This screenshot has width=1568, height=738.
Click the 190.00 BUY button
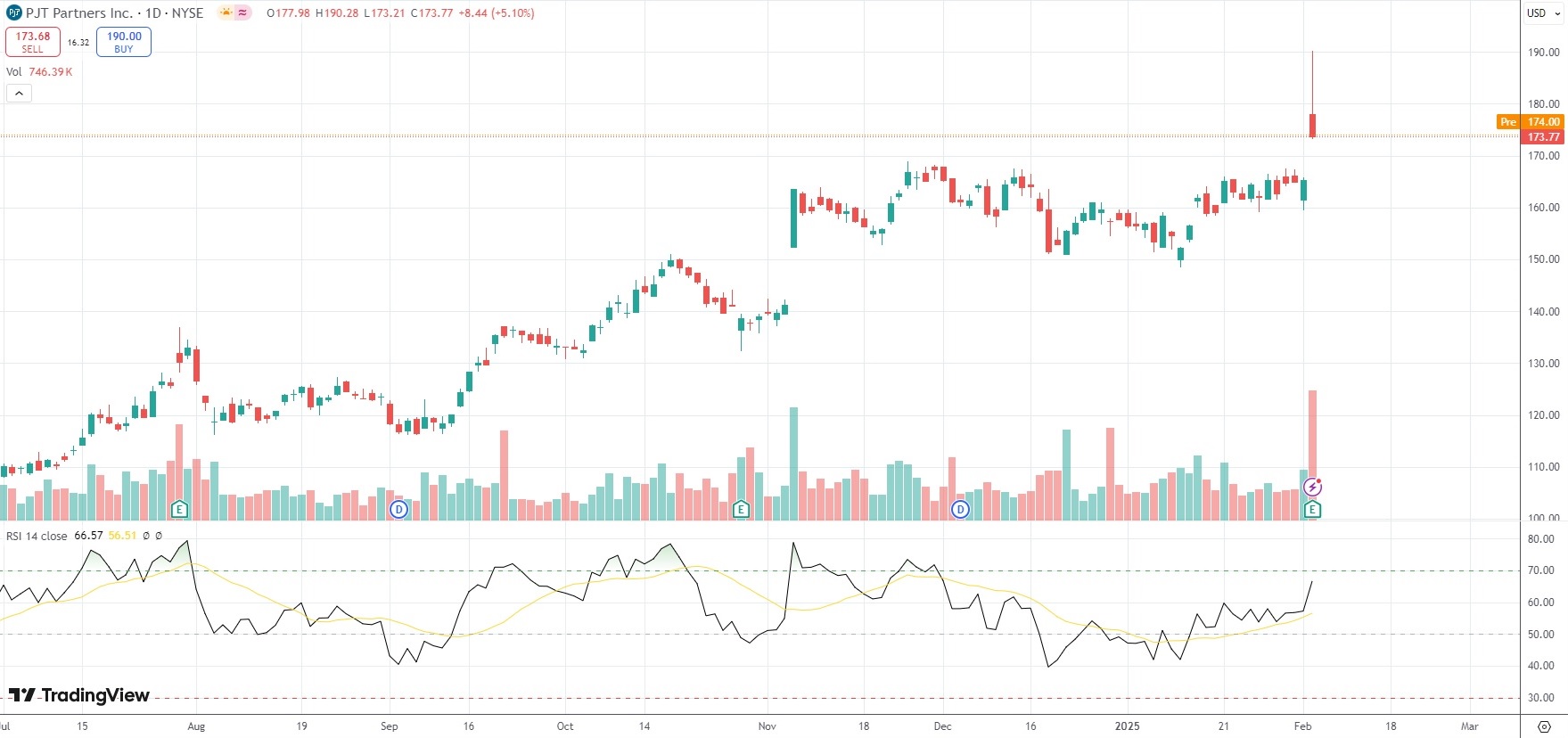(x=124, y=42)
